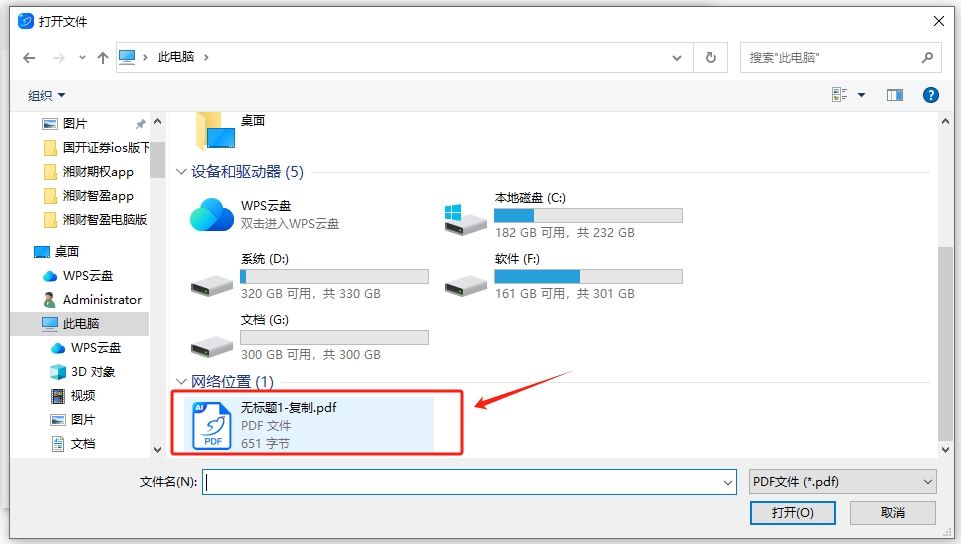Open the help button

930,95
